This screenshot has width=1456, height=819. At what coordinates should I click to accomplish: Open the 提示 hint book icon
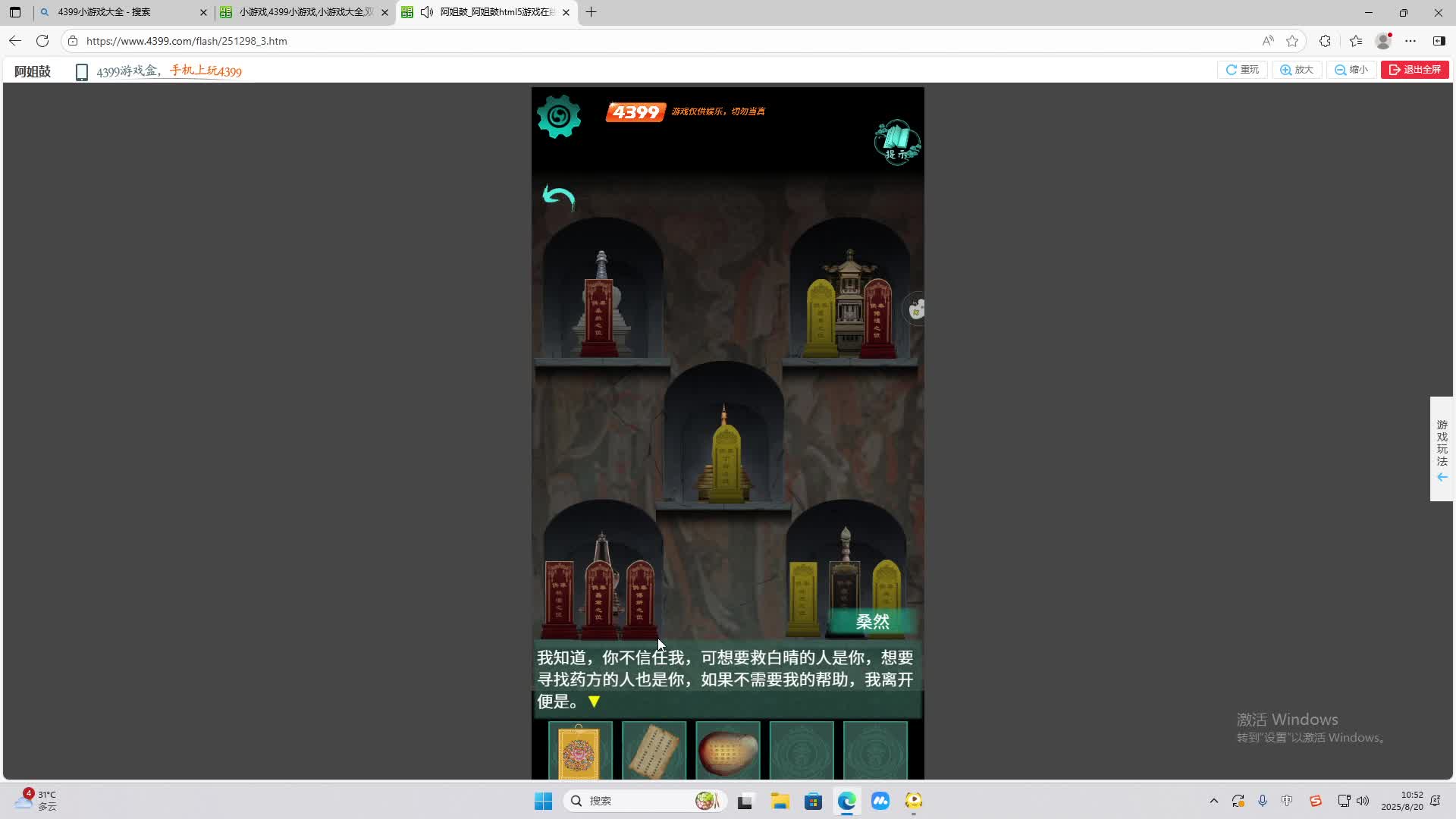[897, 141]
